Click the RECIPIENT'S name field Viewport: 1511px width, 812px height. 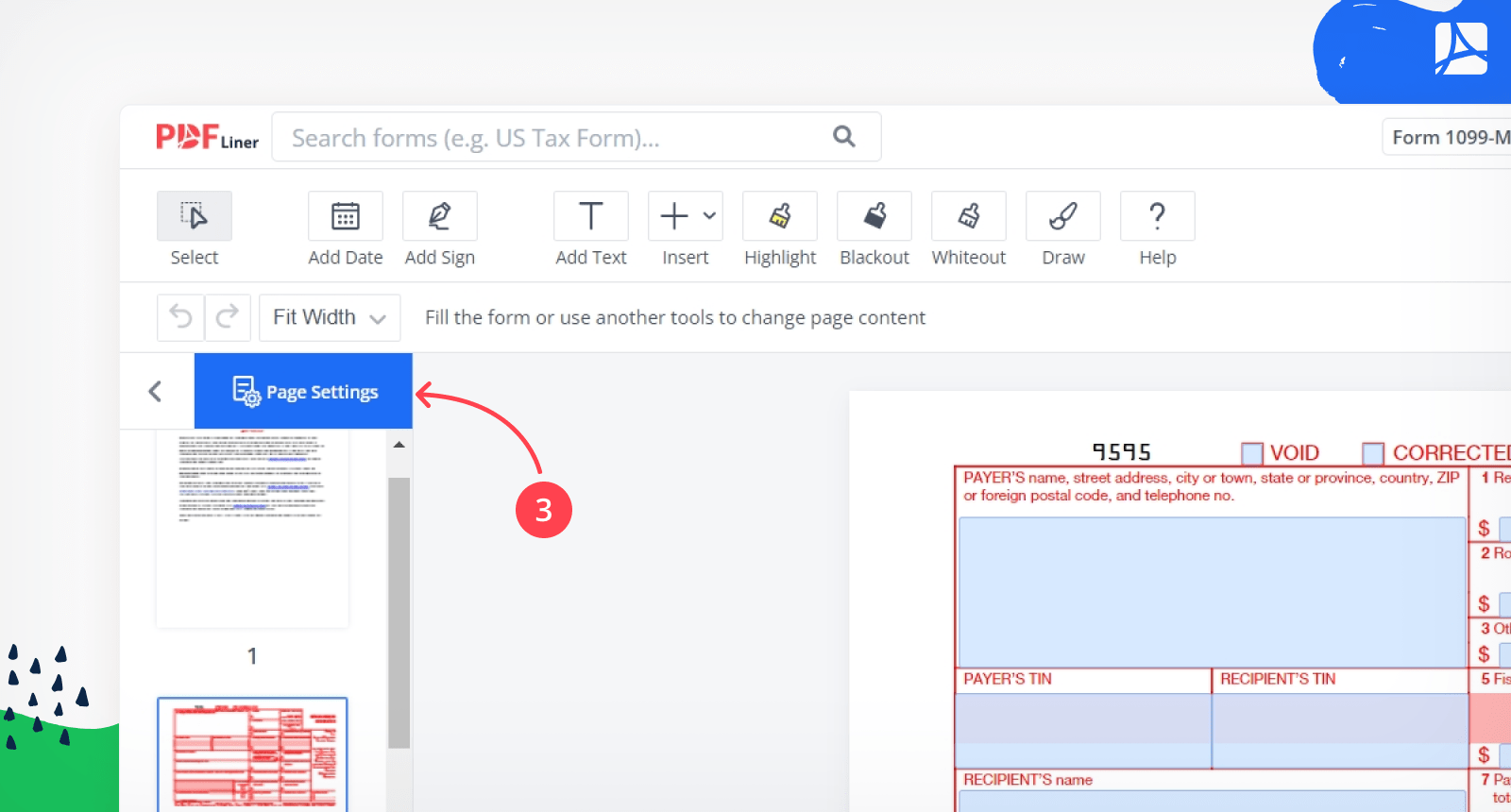[x=1213, y=802]
